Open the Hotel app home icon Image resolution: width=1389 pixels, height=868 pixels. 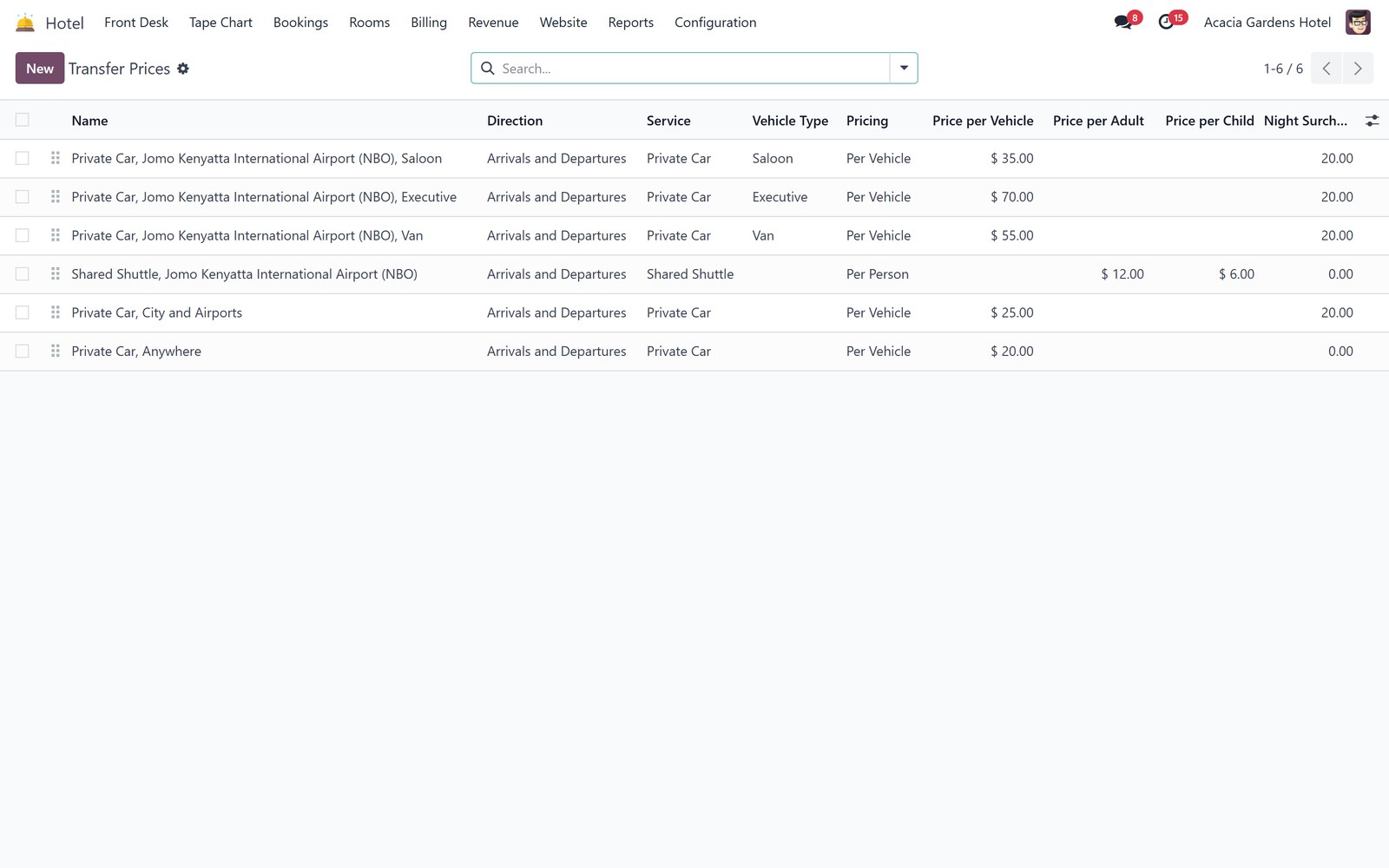(25, 23)
